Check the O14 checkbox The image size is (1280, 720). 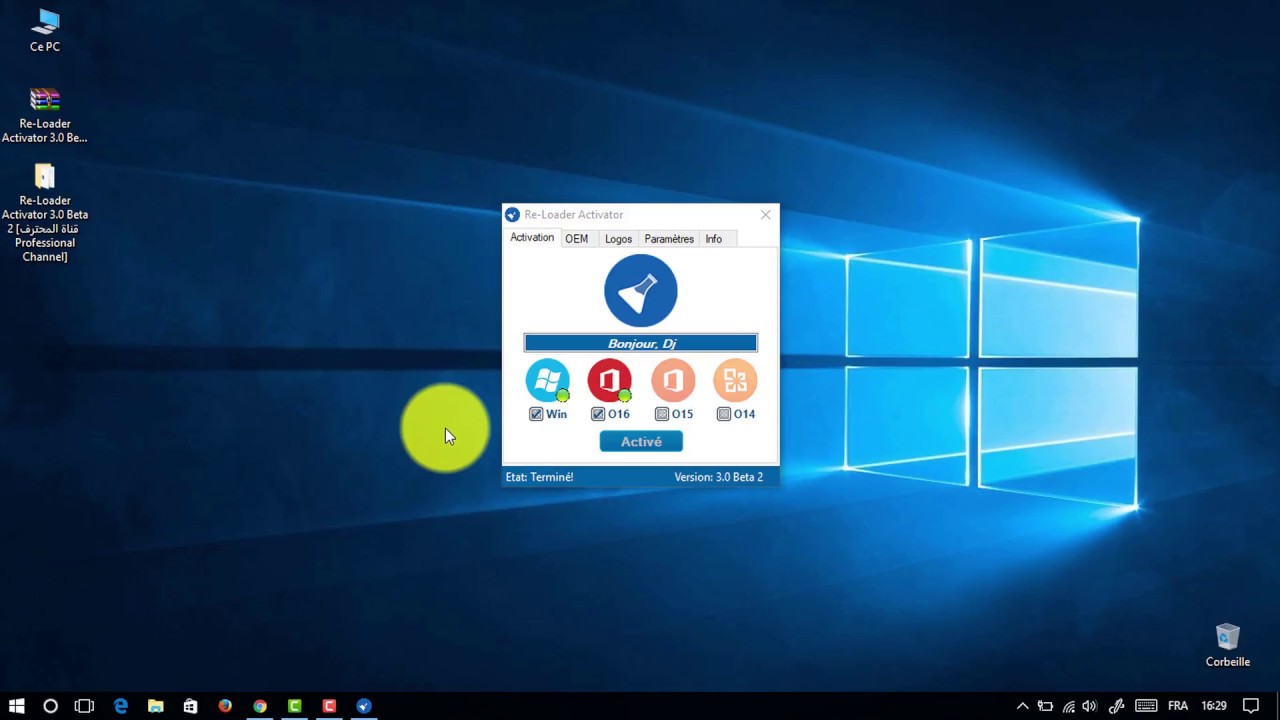pos(724,414)
